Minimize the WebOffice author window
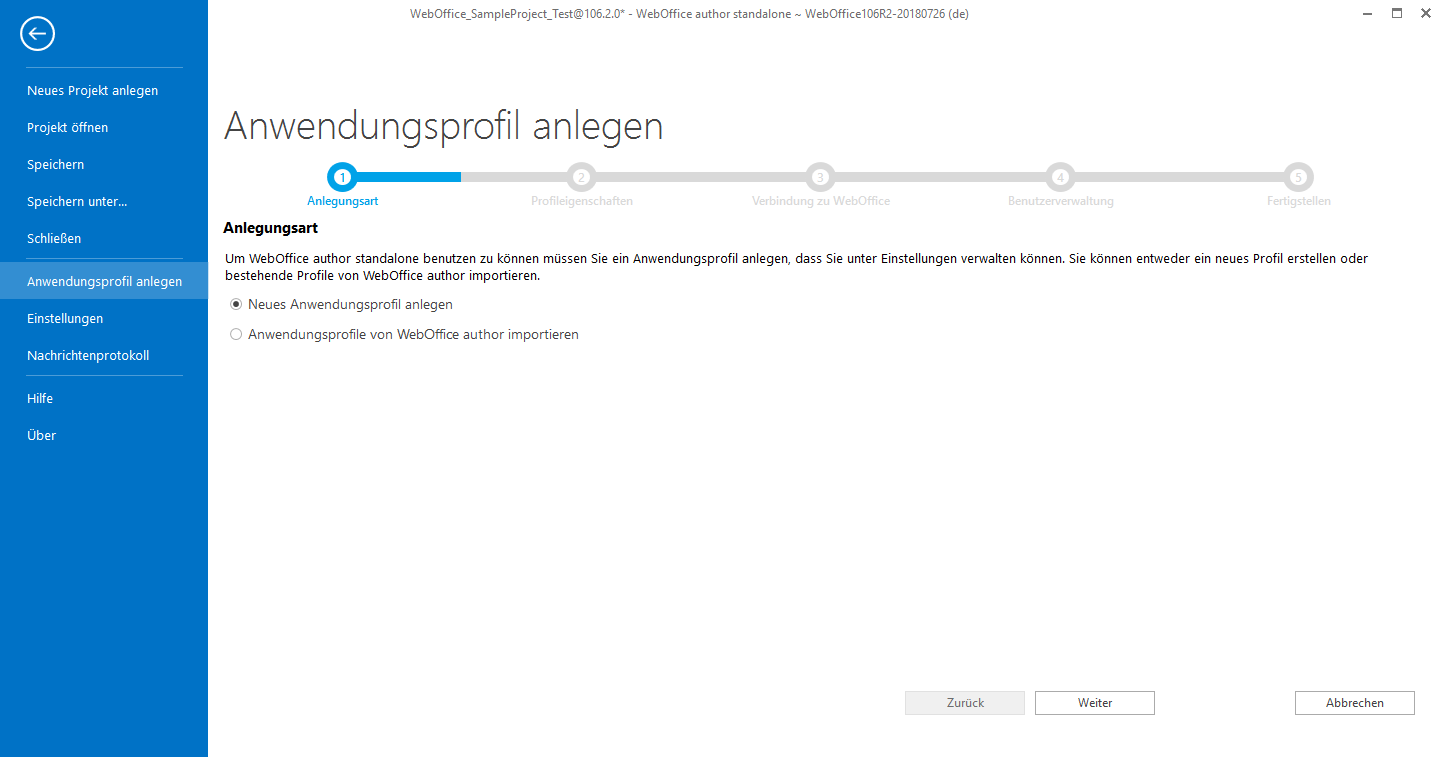Screen dimensions: 1437x757 [1367, 13]
